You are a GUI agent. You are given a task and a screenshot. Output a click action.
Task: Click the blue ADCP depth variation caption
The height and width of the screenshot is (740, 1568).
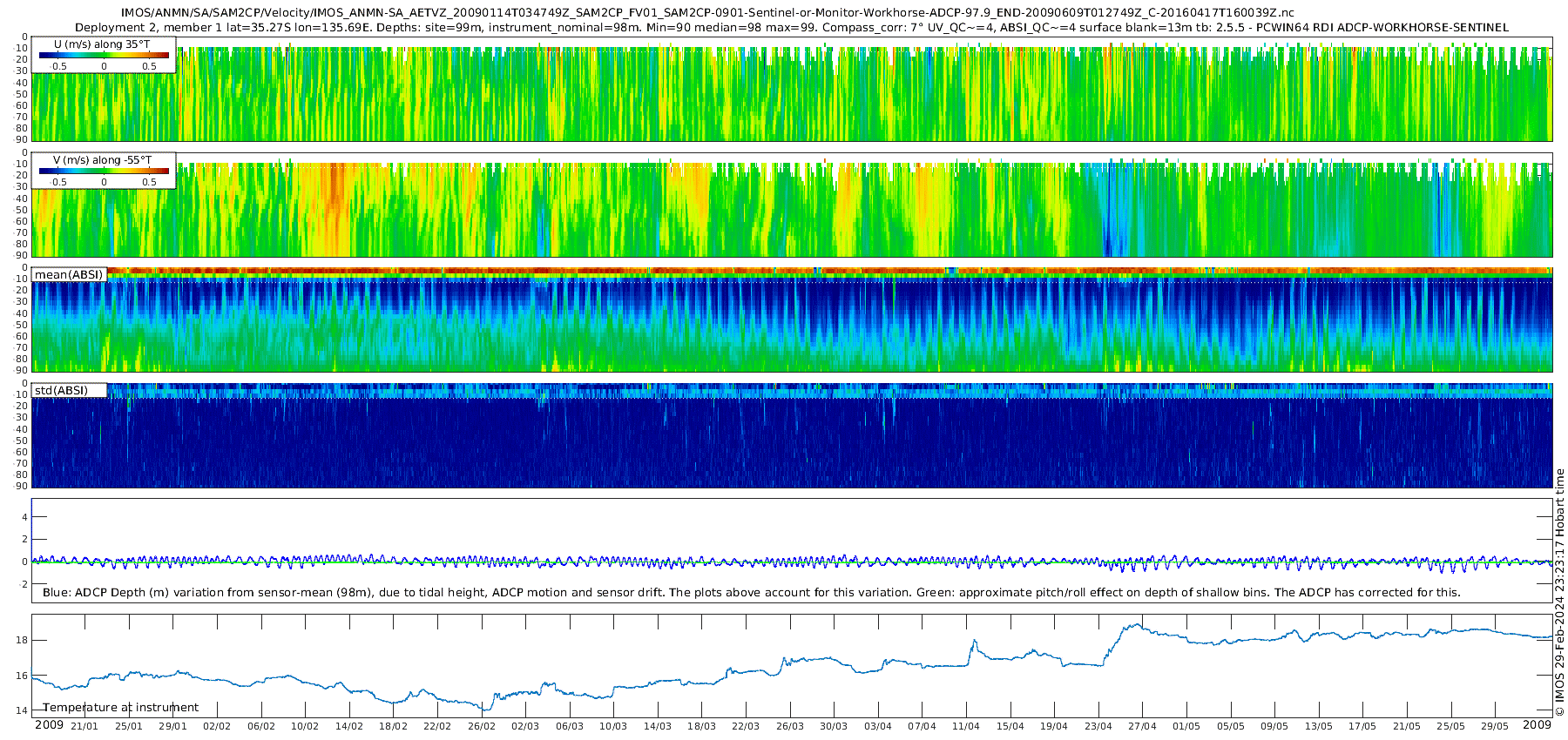(751, 593)
